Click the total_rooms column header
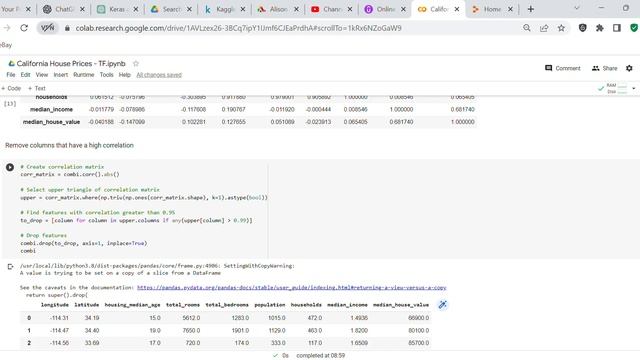The image size is (640, 360). click(183, 305)
